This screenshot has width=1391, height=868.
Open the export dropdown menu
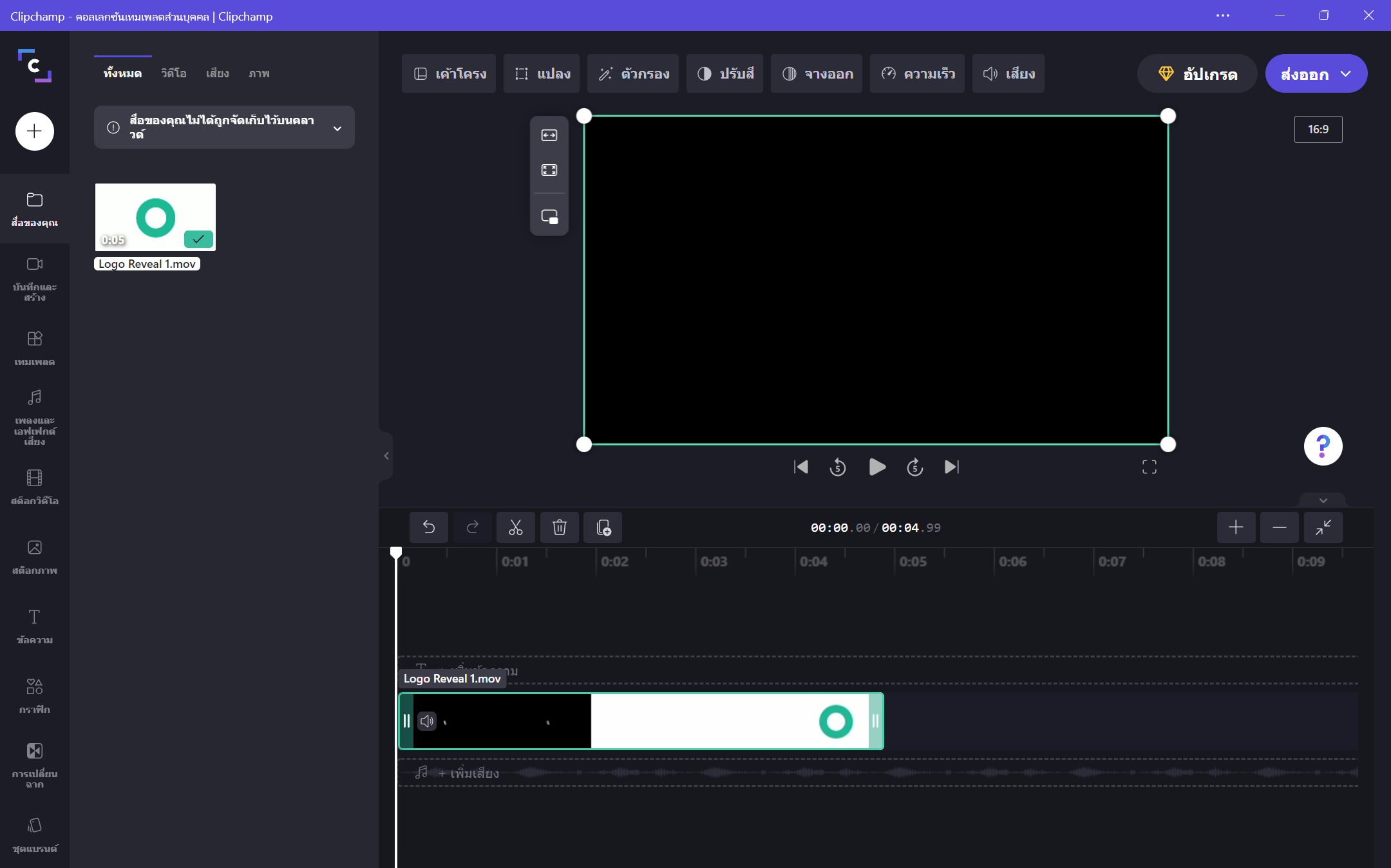(1345, 74)
